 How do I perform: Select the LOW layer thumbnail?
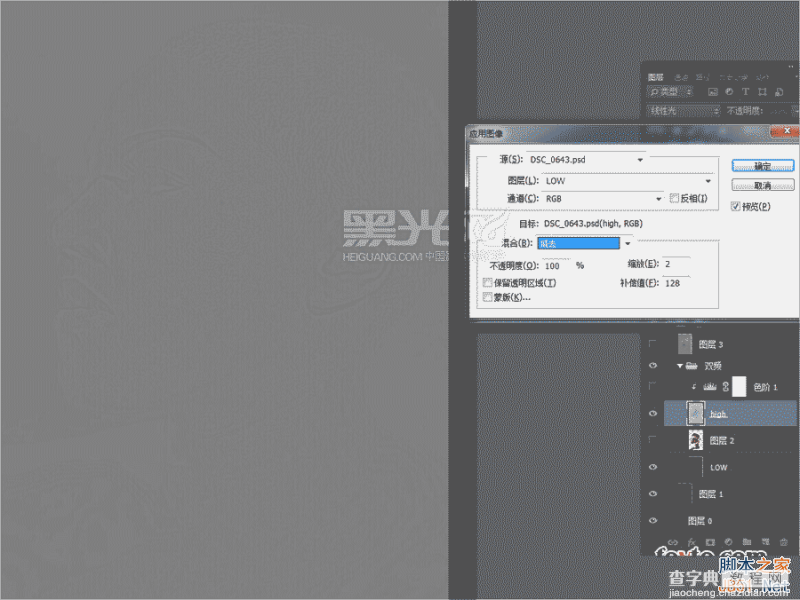click(x=696, y=467)
